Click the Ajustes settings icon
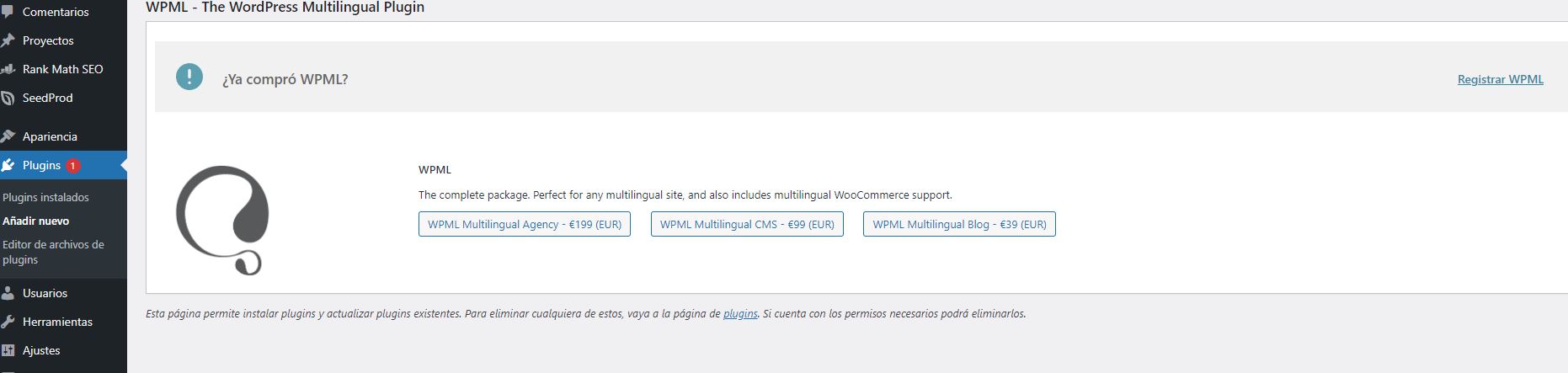This screenshot has width=1568, height=373. 8,350
